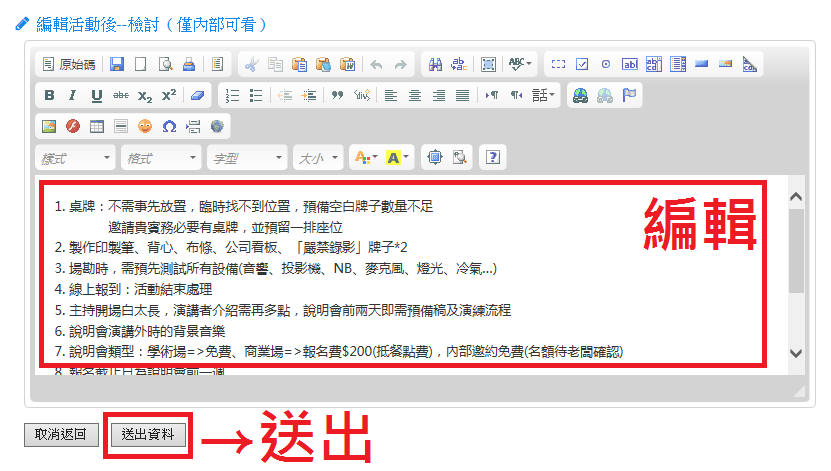Screen dimensions: 831x471
Task: Click the editor scrollbar down arrow
Action: tap(796, 353)
